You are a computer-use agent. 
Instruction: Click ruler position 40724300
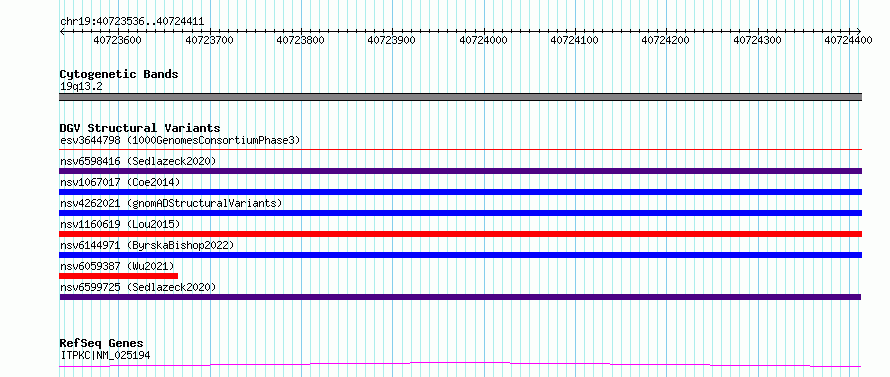[757, 40]
